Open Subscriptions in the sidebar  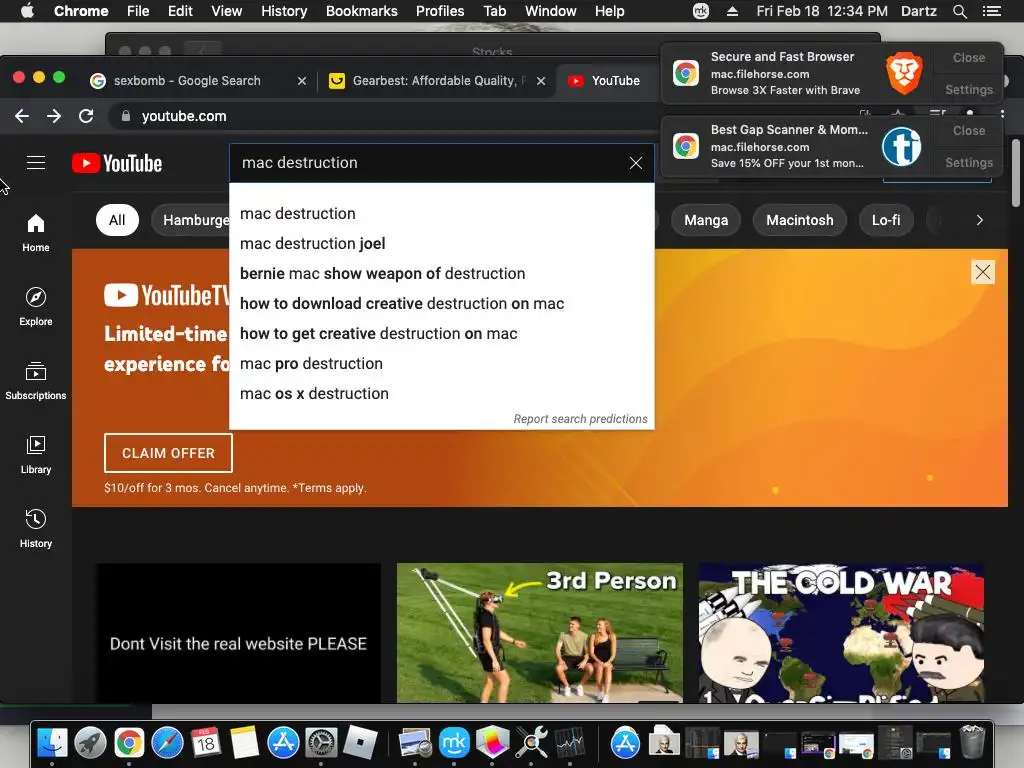point(36,381)
